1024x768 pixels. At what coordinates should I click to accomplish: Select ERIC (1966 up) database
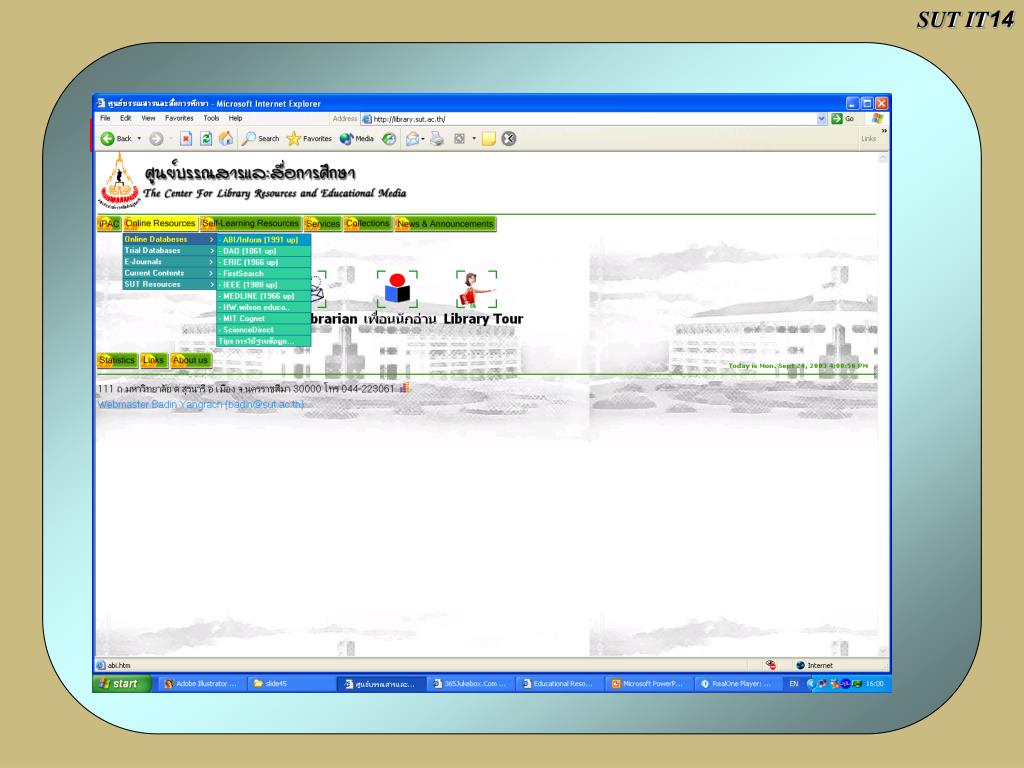(x=264, y=262)
